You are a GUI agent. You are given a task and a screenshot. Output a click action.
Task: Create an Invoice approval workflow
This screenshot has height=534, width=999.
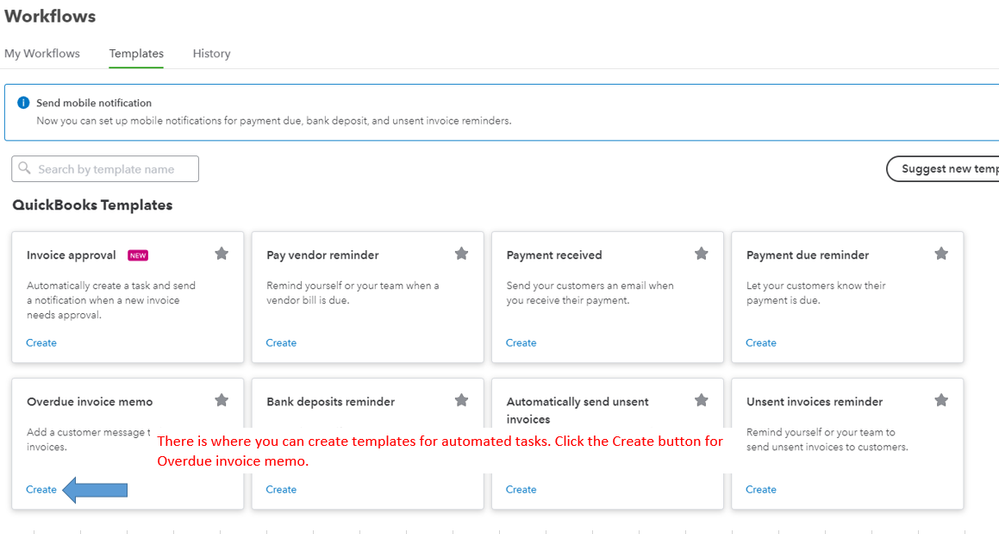point(41,343)
